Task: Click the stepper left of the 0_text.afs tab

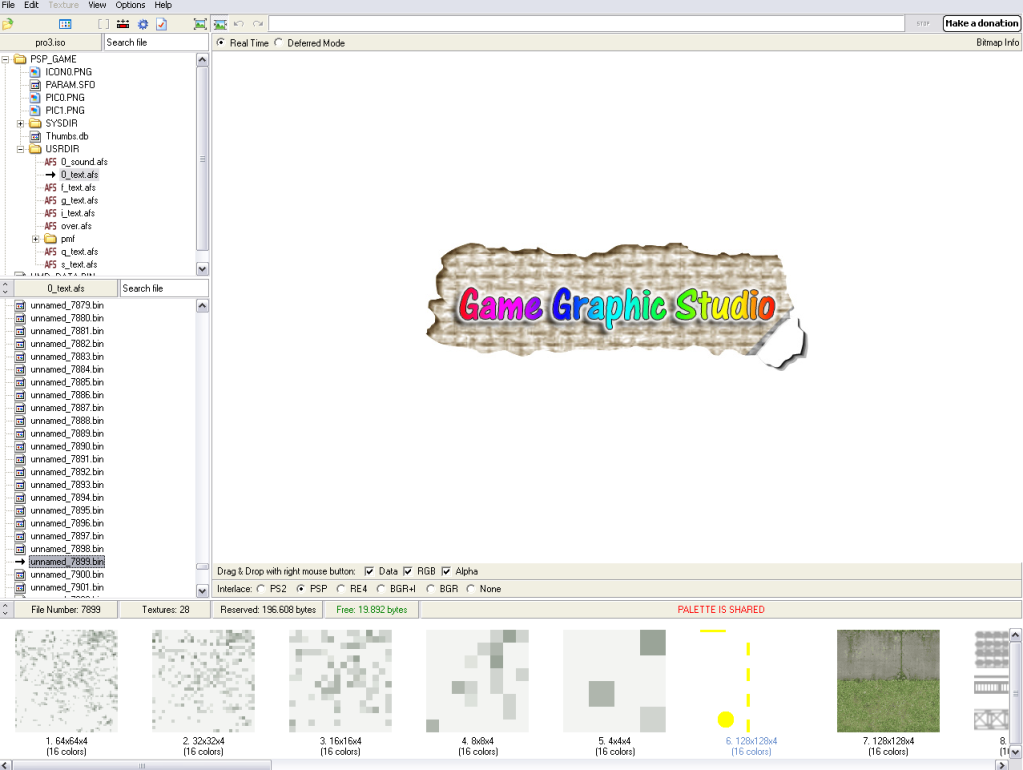Action: tap(5, 288)
